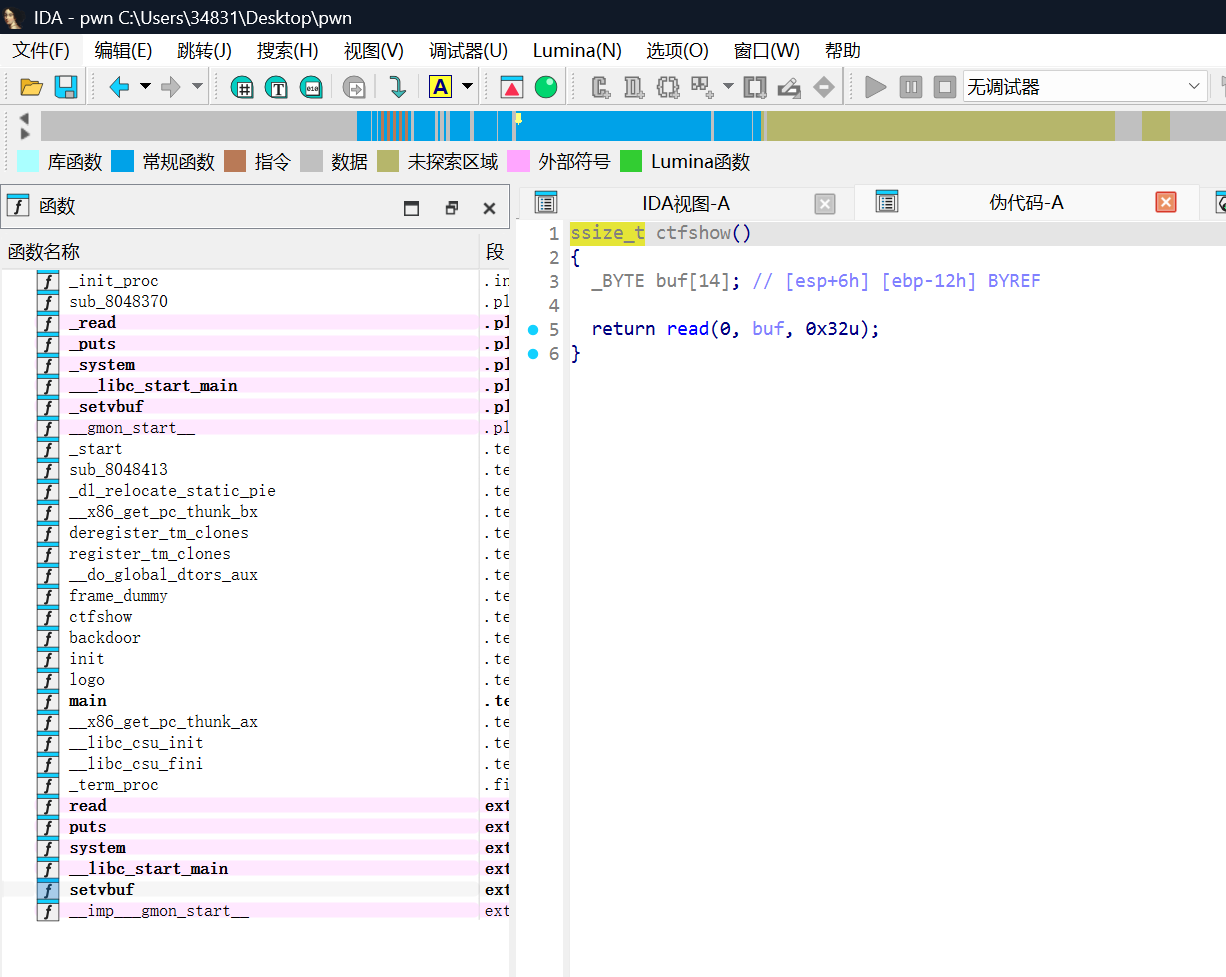Click the square bracket selection toolbar icon
The image size is (1226, 977).
coord(755,87)
